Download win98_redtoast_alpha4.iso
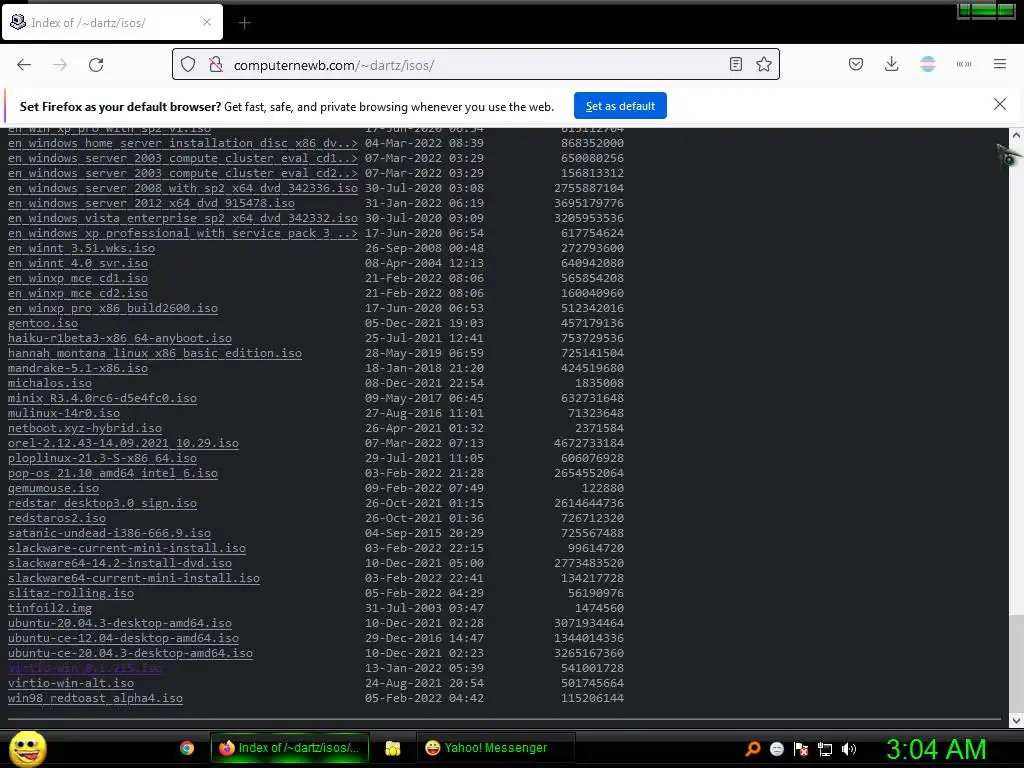The image size is (1024, 768). (95, 699)
